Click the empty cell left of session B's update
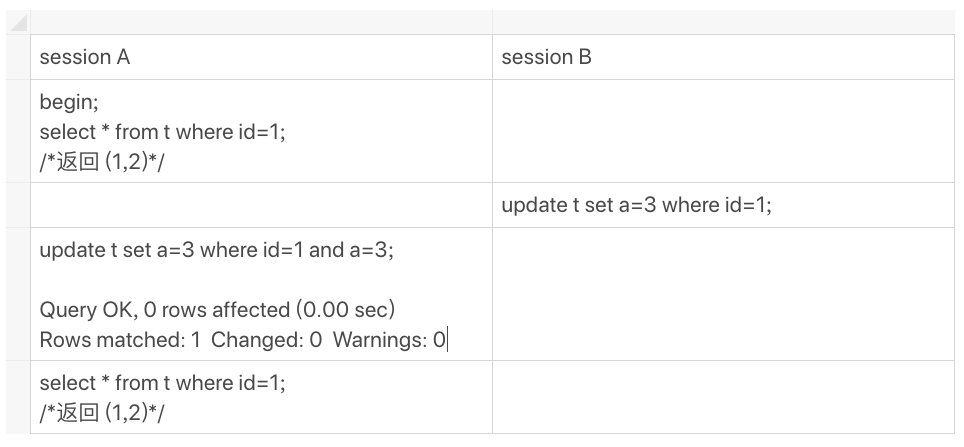The image size is (964, 447). click(261, 205)
